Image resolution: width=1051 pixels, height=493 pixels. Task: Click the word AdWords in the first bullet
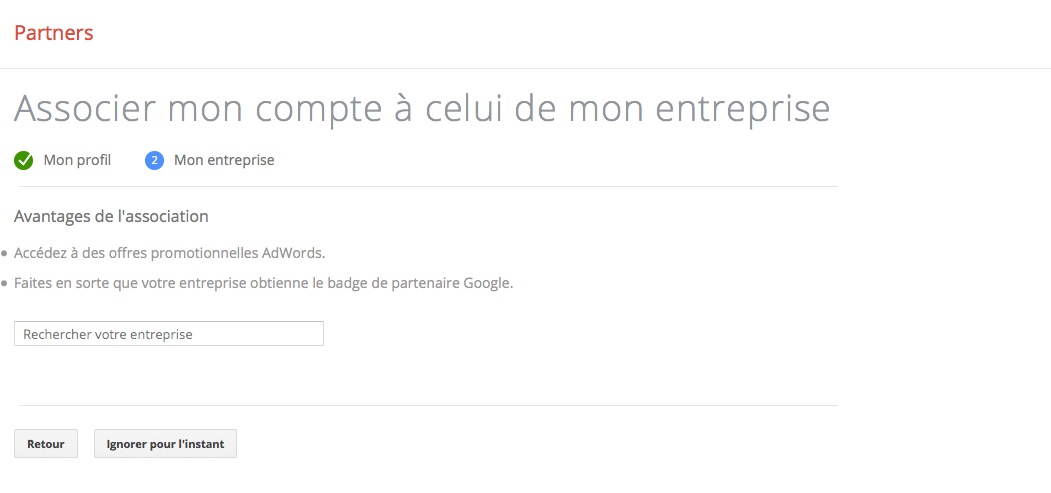tap(291, 252)
